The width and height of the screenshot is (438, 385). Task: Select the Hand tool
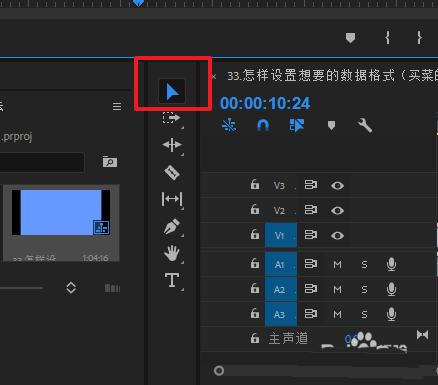click(x=172, y=253)
